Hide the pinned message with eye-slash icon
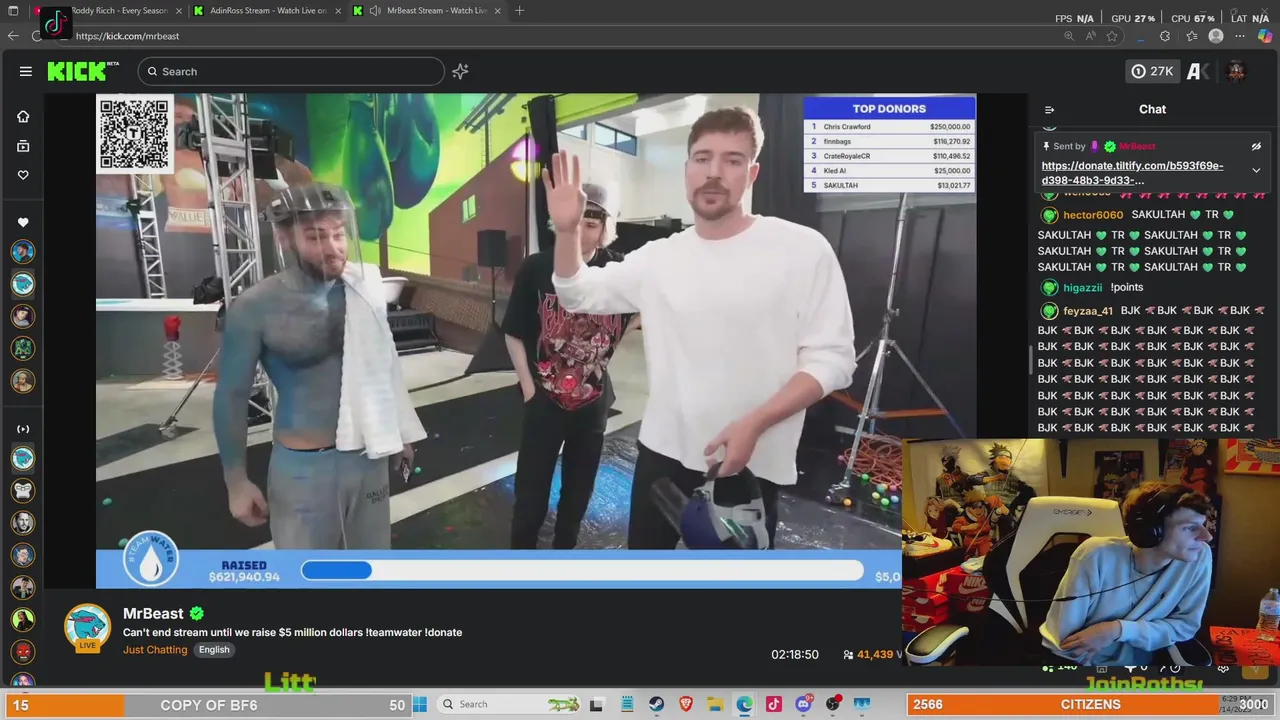The height and width of the screenshot is (720, 1280). 1256,146
